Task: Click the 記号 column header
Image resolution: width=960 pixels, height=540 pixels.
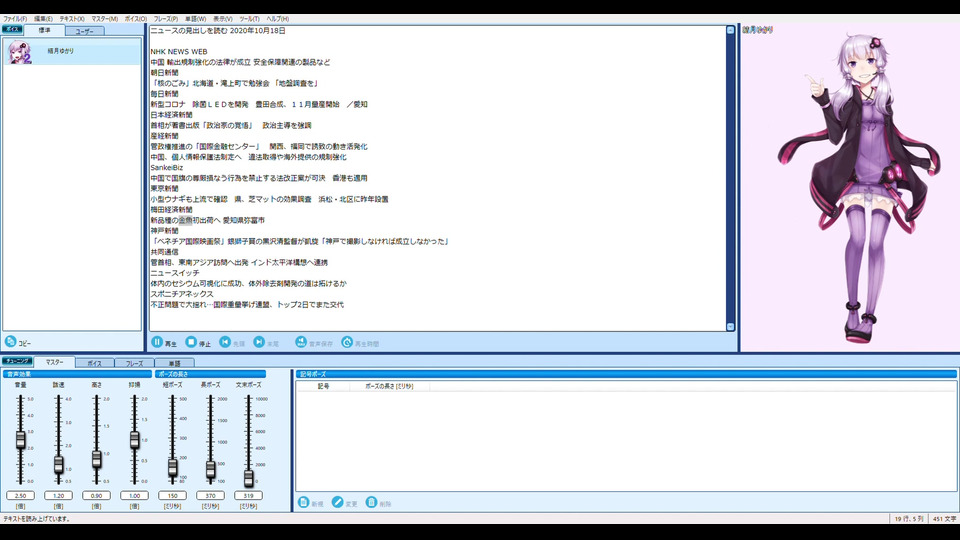Action: (323, 386)
